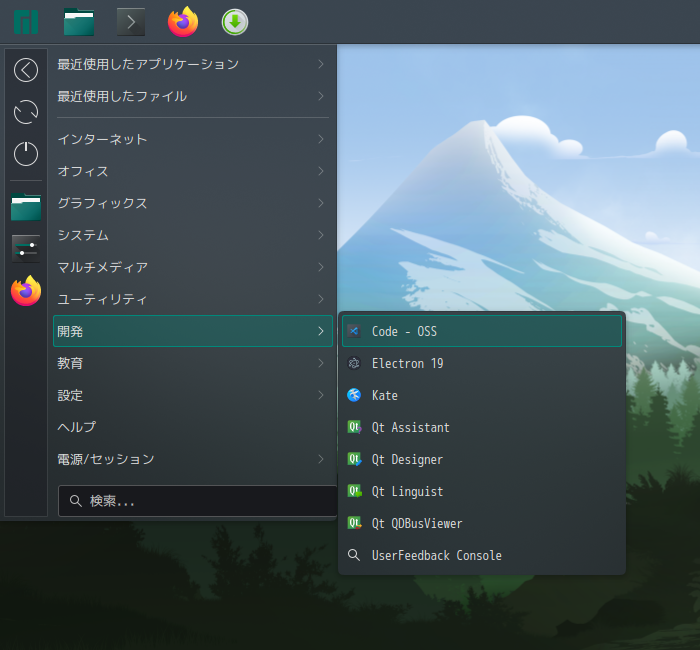Expand the システム category arrow
The image size is (700, 650).
point(321,235)
